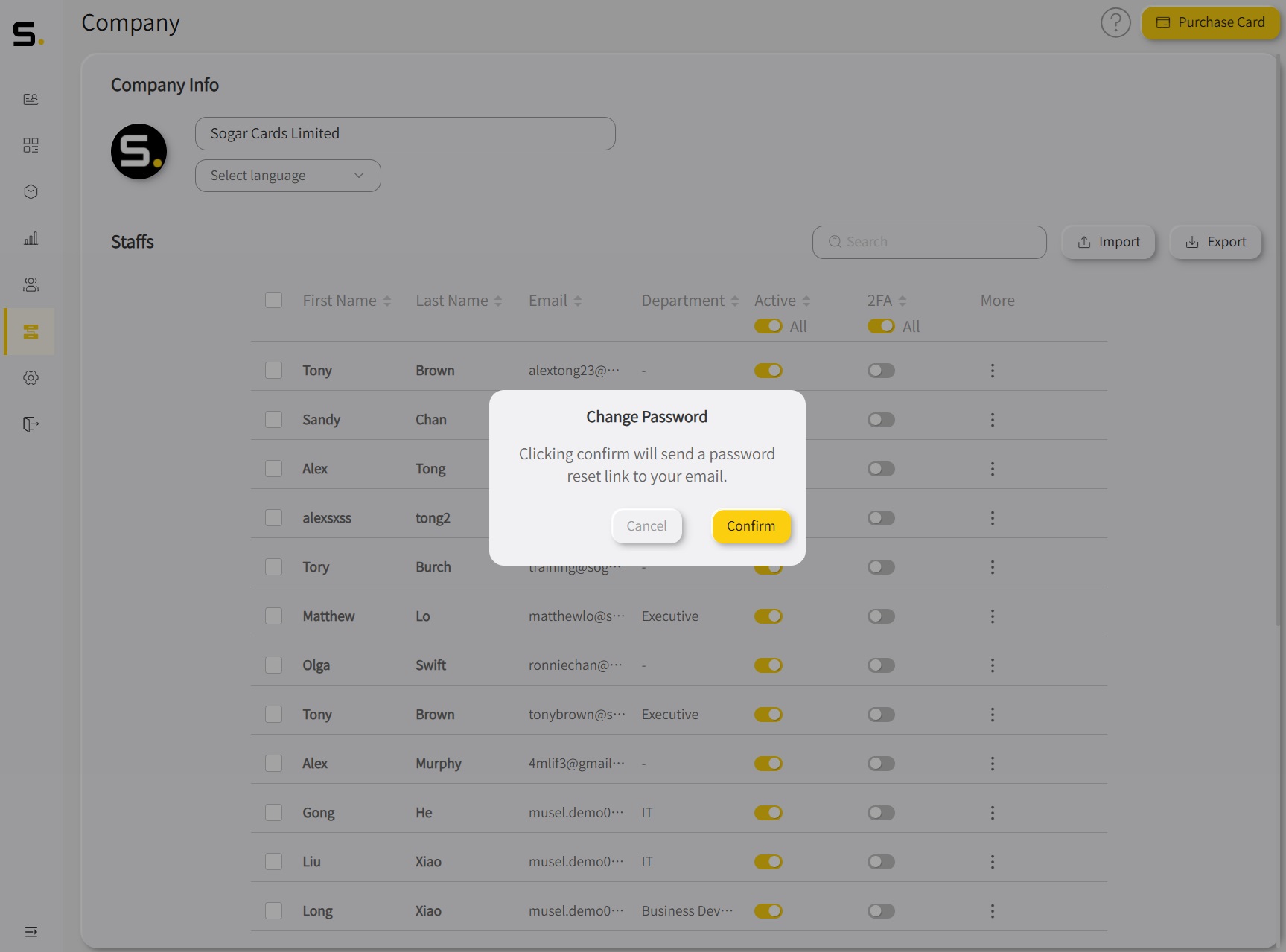Viewport: 1286px width, 952px height.
Task: Toggle the Active All filter switch
Action: pos(768,327)
